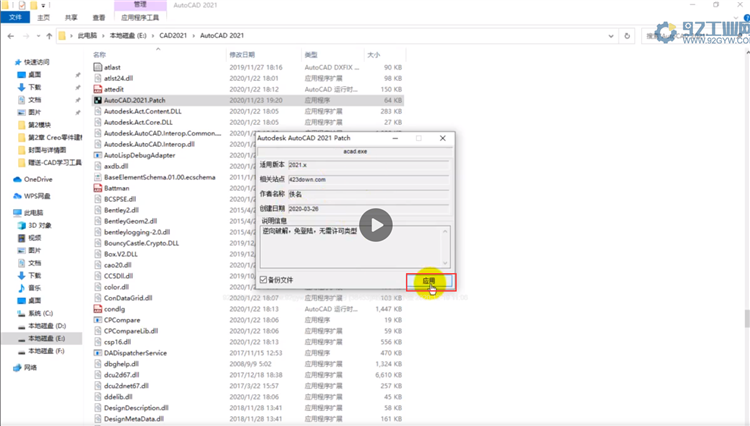
Task: Open the 应用程序工具 ribbon tab
Action: point(140,18)
